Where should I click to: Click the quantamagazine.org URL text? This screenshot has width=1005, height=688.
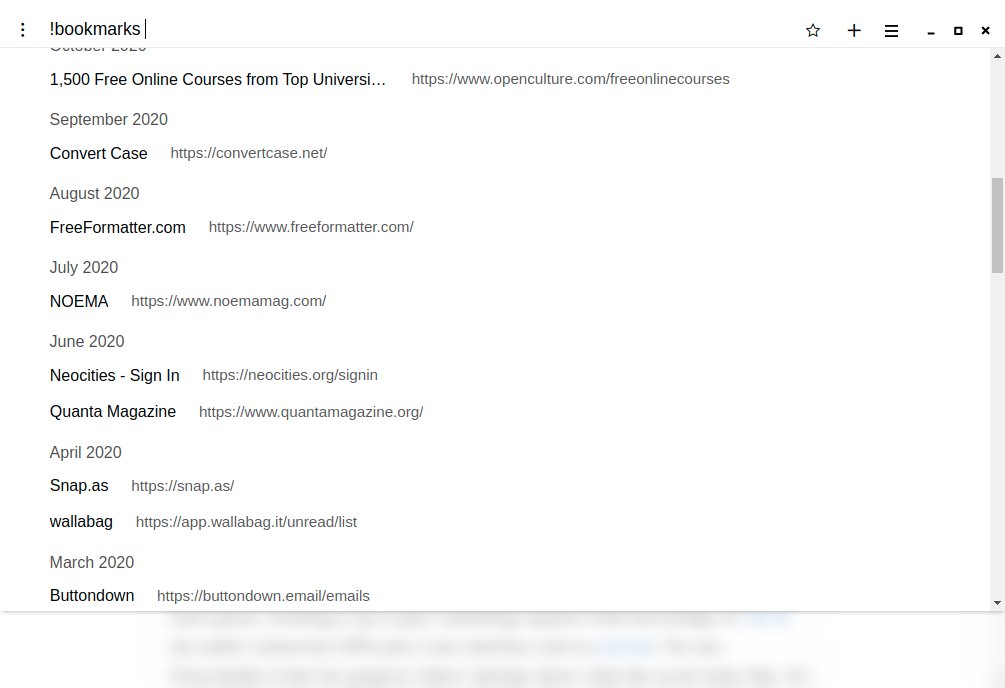311,412
